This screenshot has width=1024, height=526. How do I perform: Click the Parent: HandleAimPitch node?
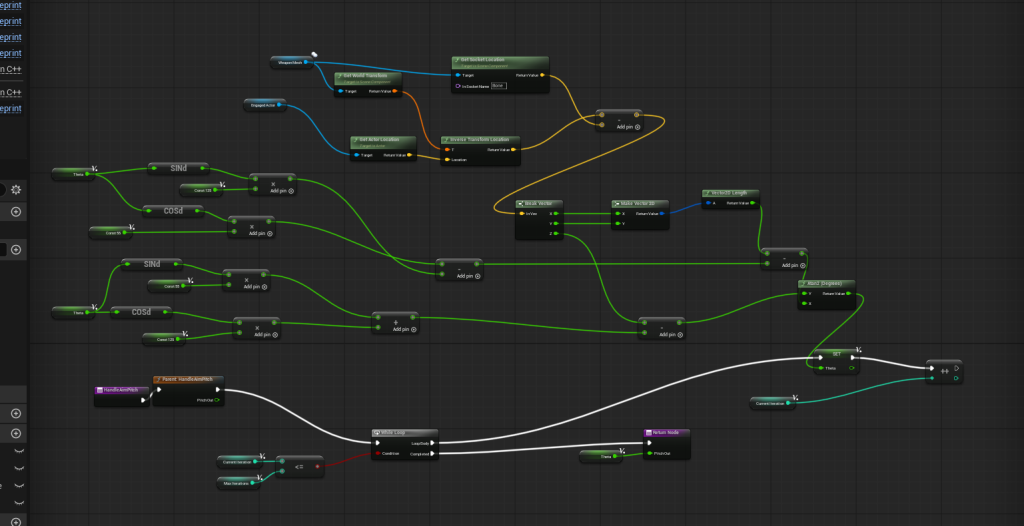190,381
